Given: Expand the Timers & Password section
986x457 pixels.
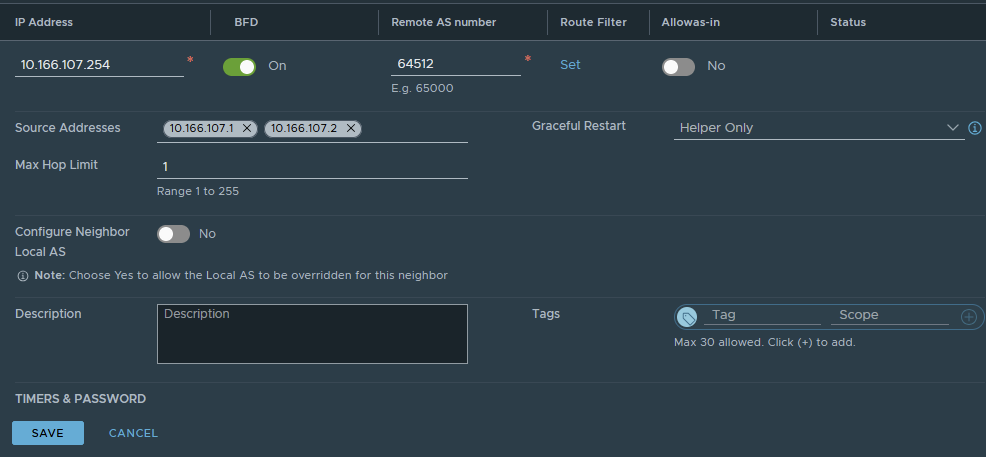Looking at the screenshot, I should (80, 399).
